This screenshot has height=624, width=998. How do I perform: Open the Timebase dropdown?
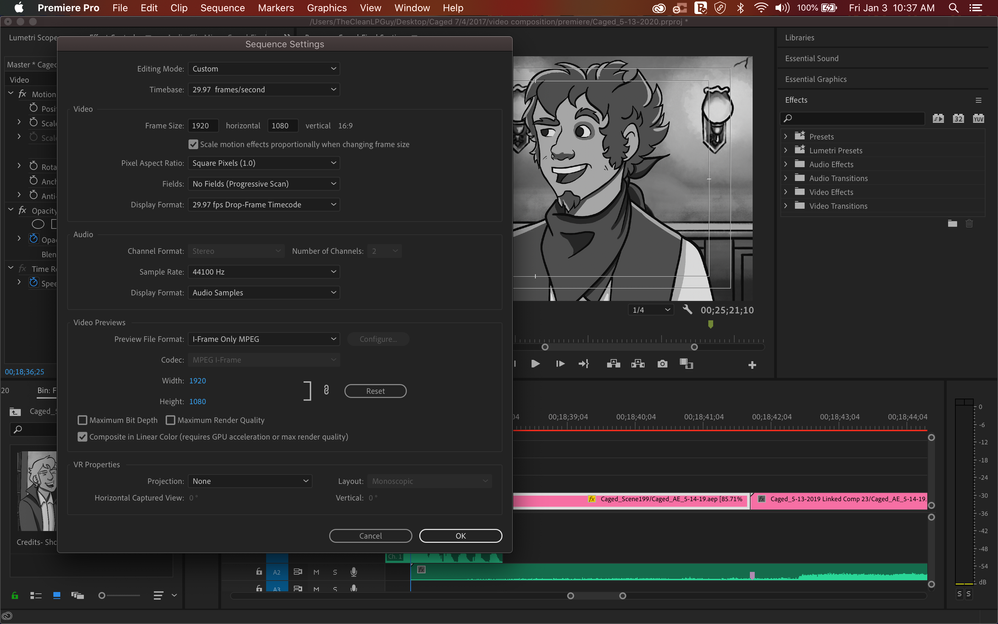(x=264, y=89)
